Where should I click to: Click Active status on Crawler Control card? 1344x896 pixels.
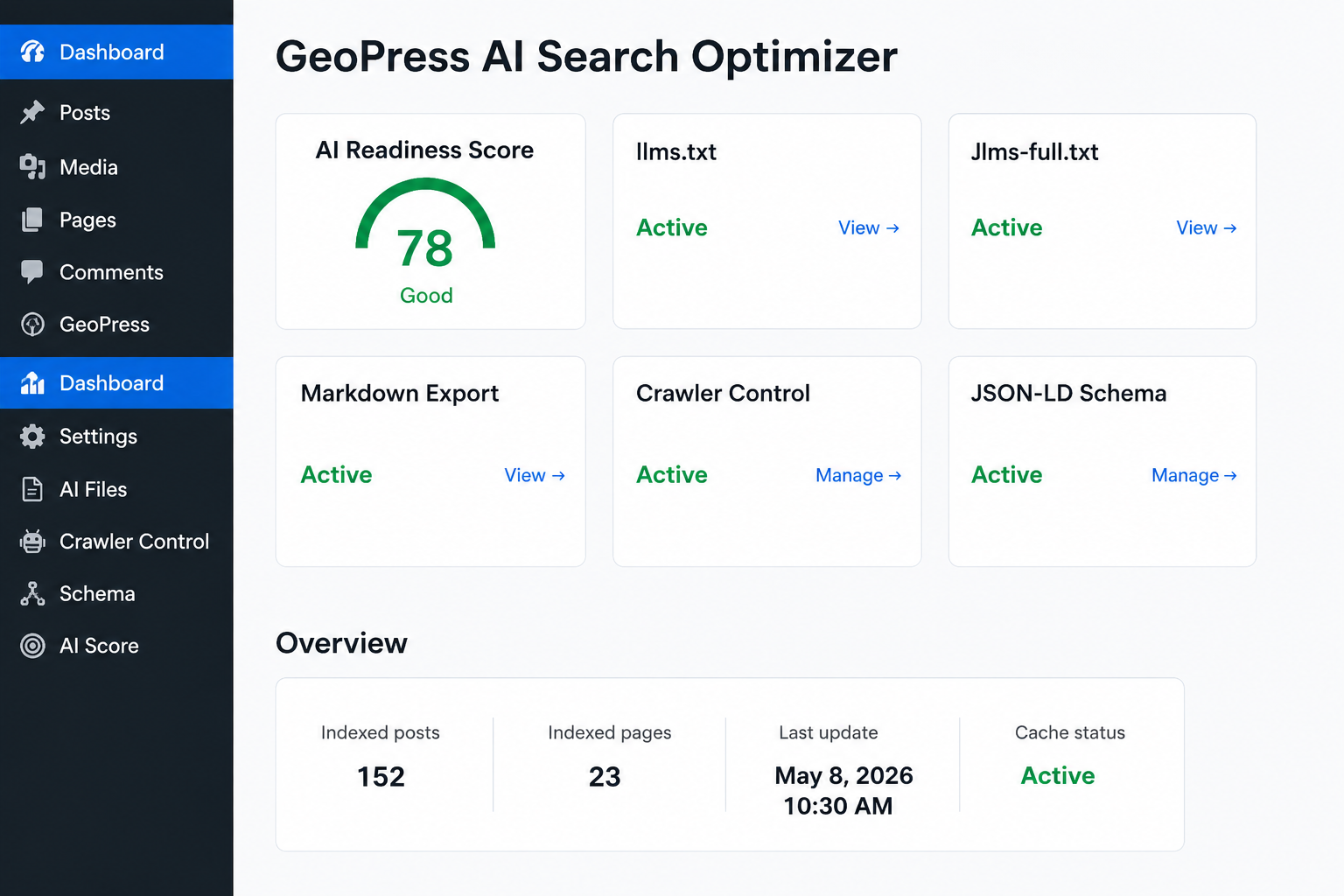click(672, 475)
